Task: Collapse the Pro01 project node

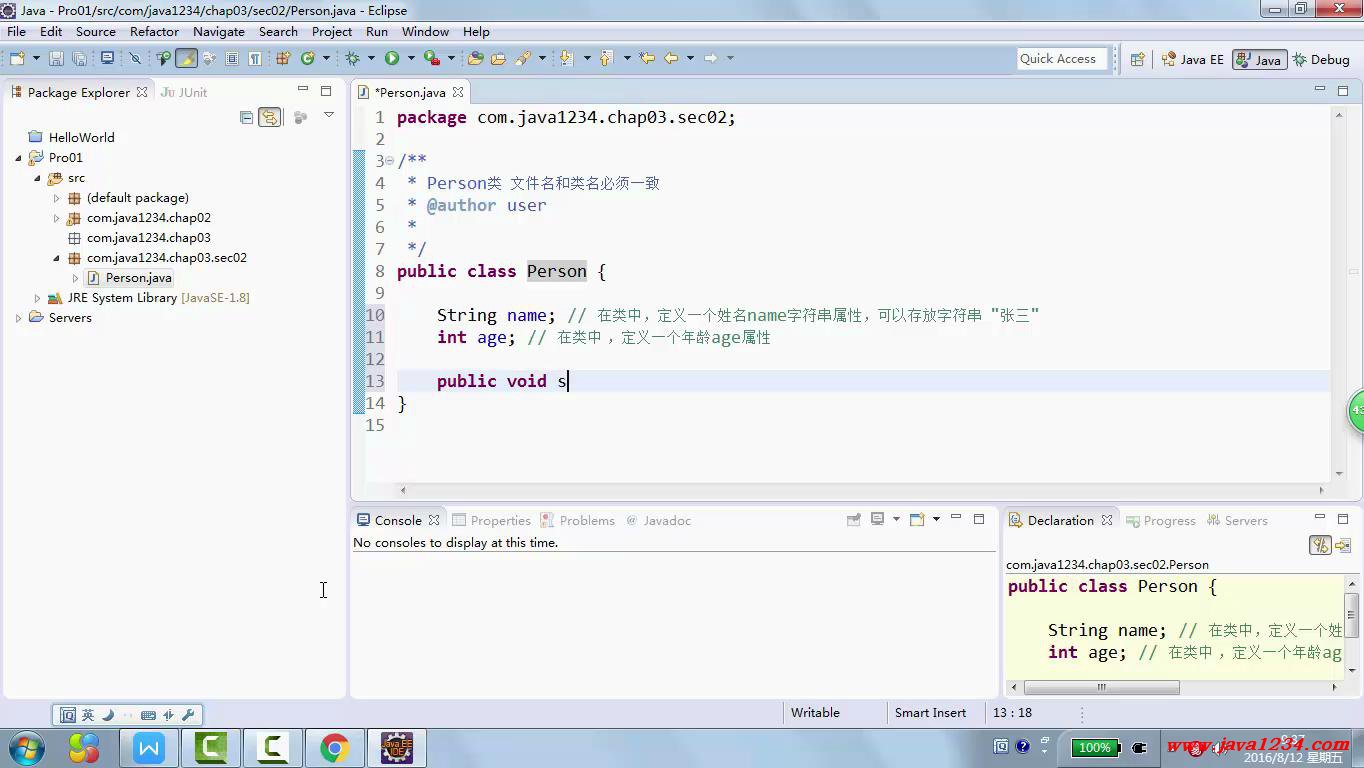Action: click(x=18, y=158)
